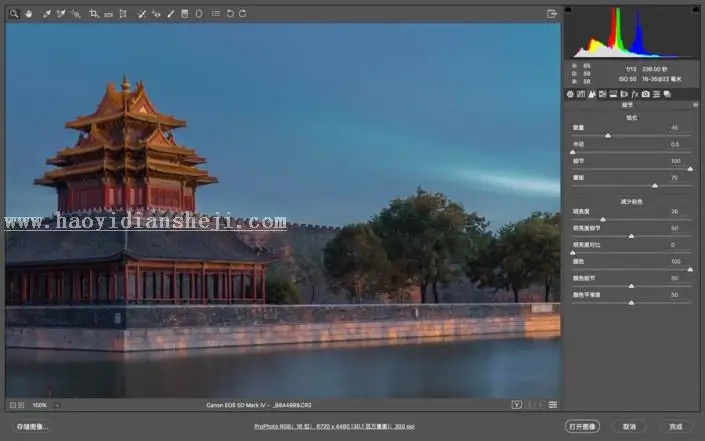Click the sharpening 半径 slider handle
Viewport: 705px width, 441px height.
click(573, 152)
